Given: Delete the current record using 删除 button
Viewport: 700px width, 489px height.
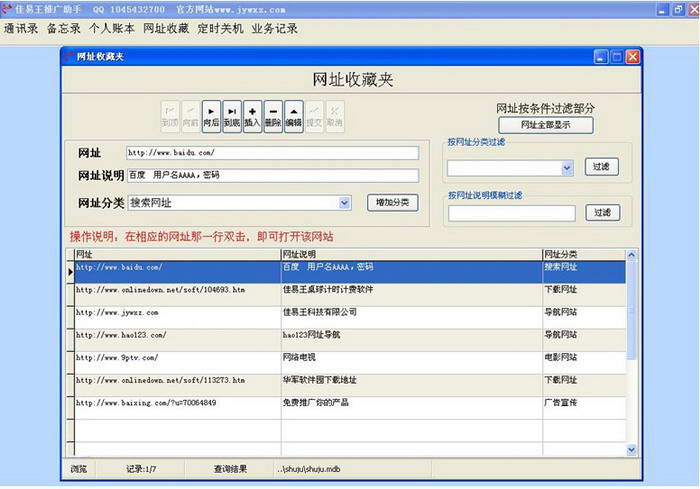Looking at the screenshot, I should pos(273,117).
